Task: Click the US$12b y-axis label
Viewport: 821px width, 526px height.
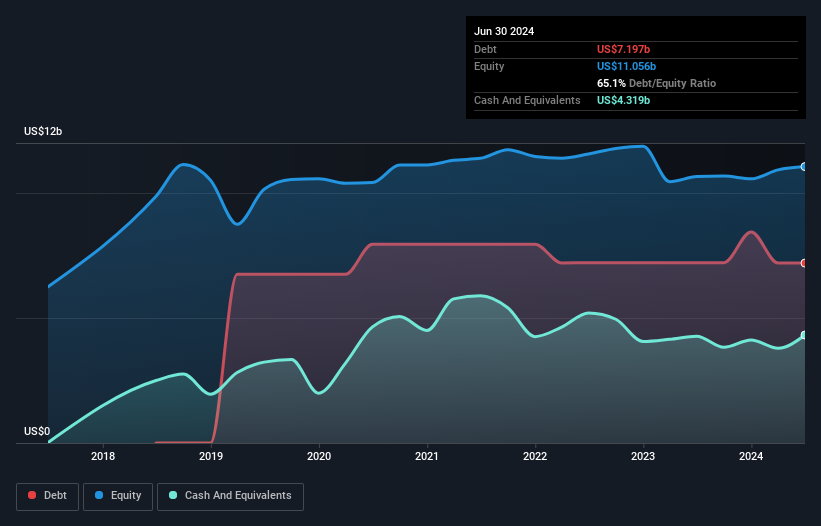Action: click(43, 131)
